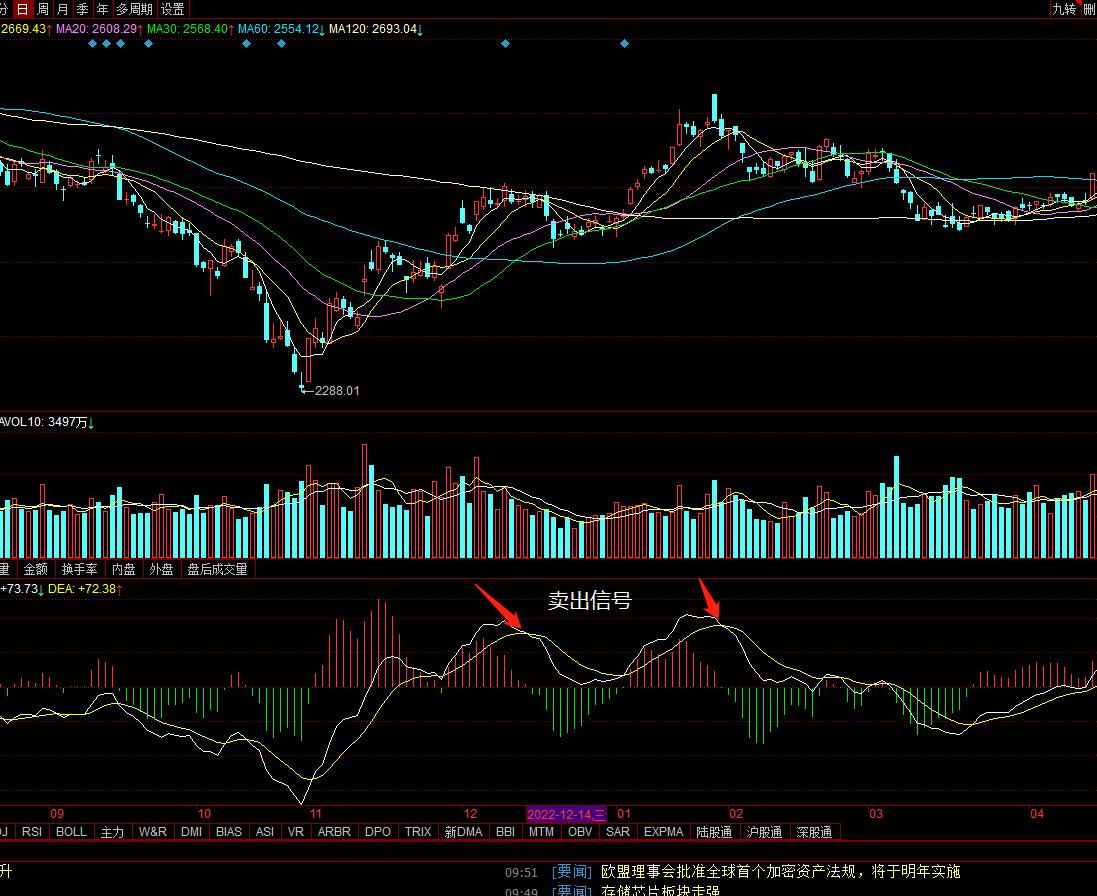Click the right red sell-signal arrow

coord(709,599)
